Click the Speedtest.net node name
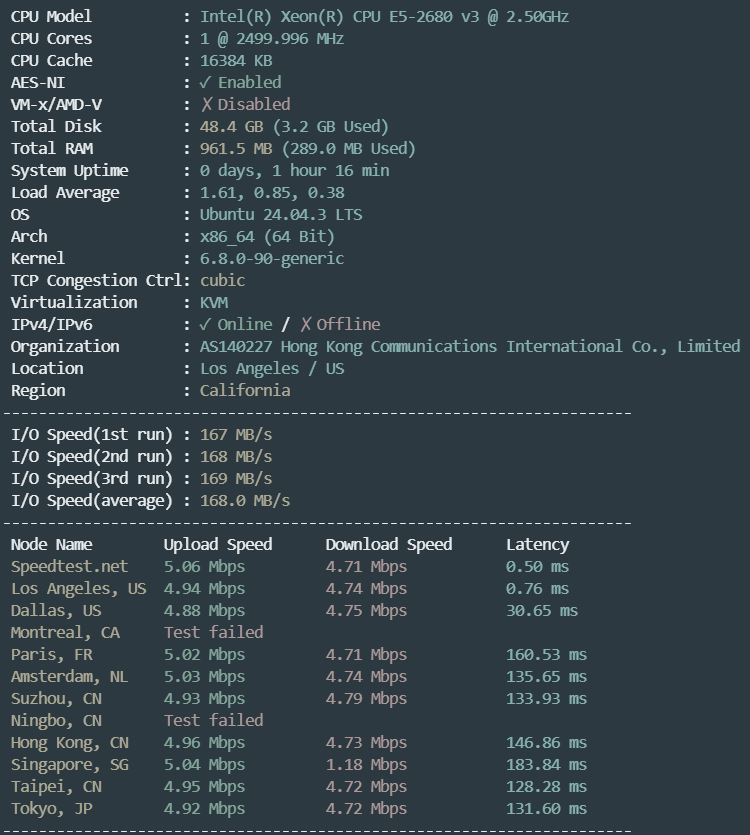The height and width of the screenshot is (835, 750). pyautogui.click(x=69, y=567)
